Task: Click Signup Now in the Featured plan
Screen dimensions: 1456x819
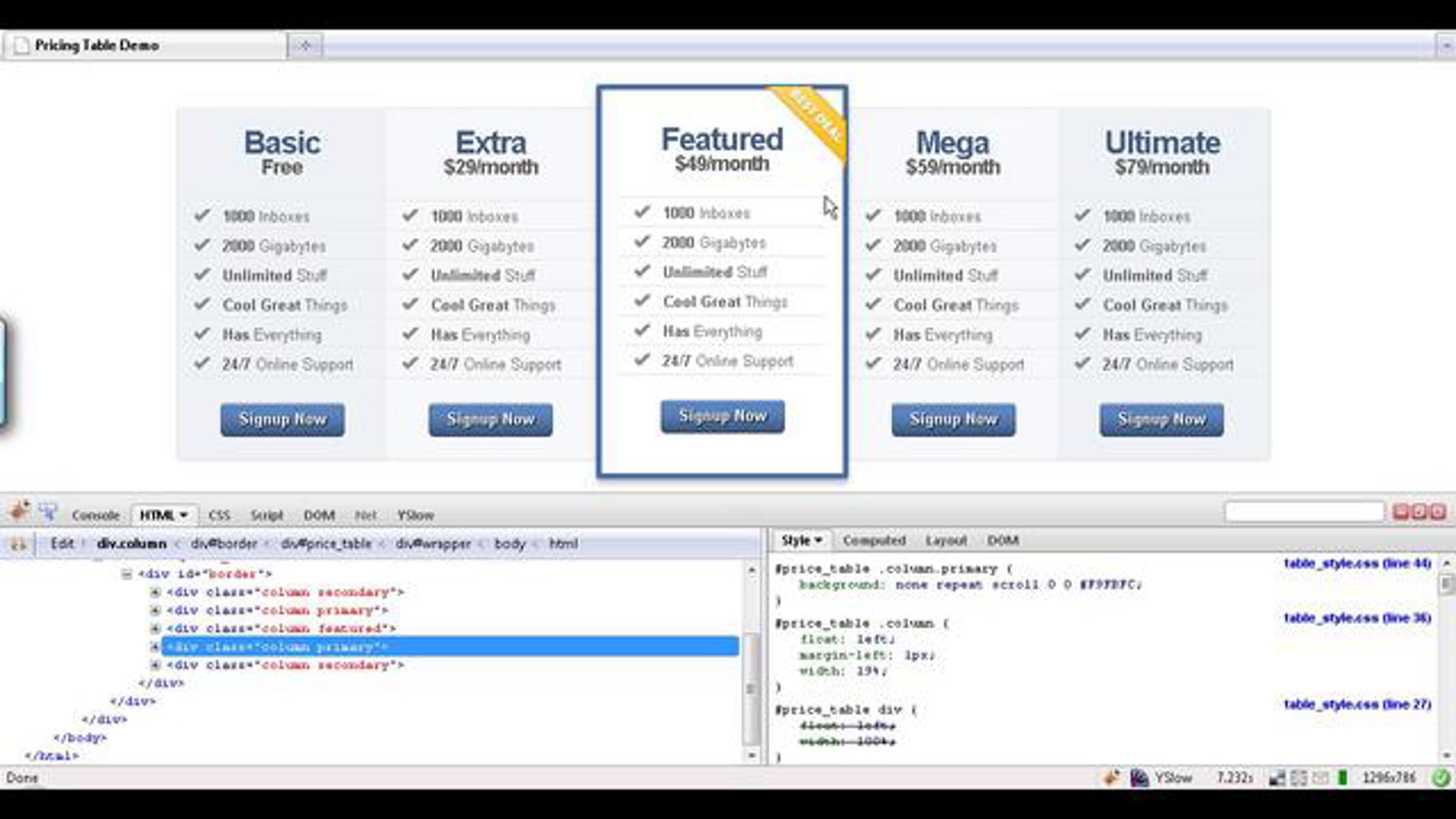Action: click(723, 416)
